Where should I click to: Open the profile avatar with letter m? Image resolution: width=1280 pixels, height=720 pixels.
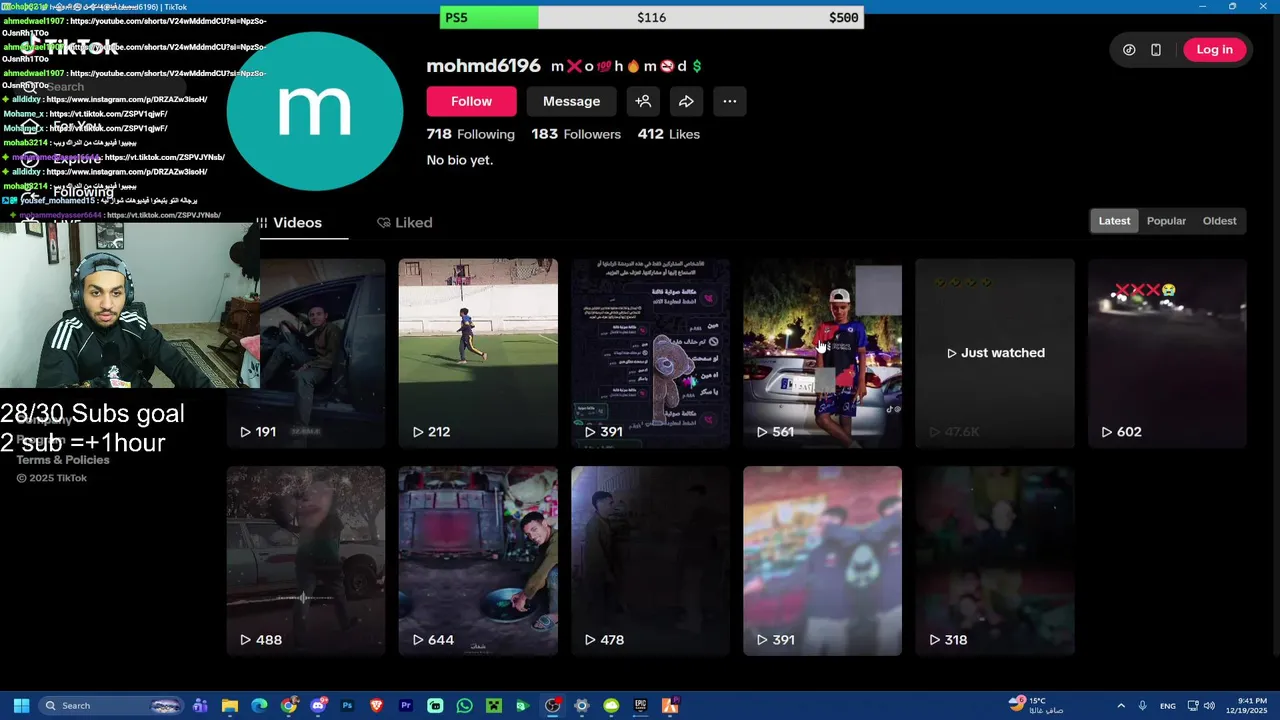click(x=315, y=111)
